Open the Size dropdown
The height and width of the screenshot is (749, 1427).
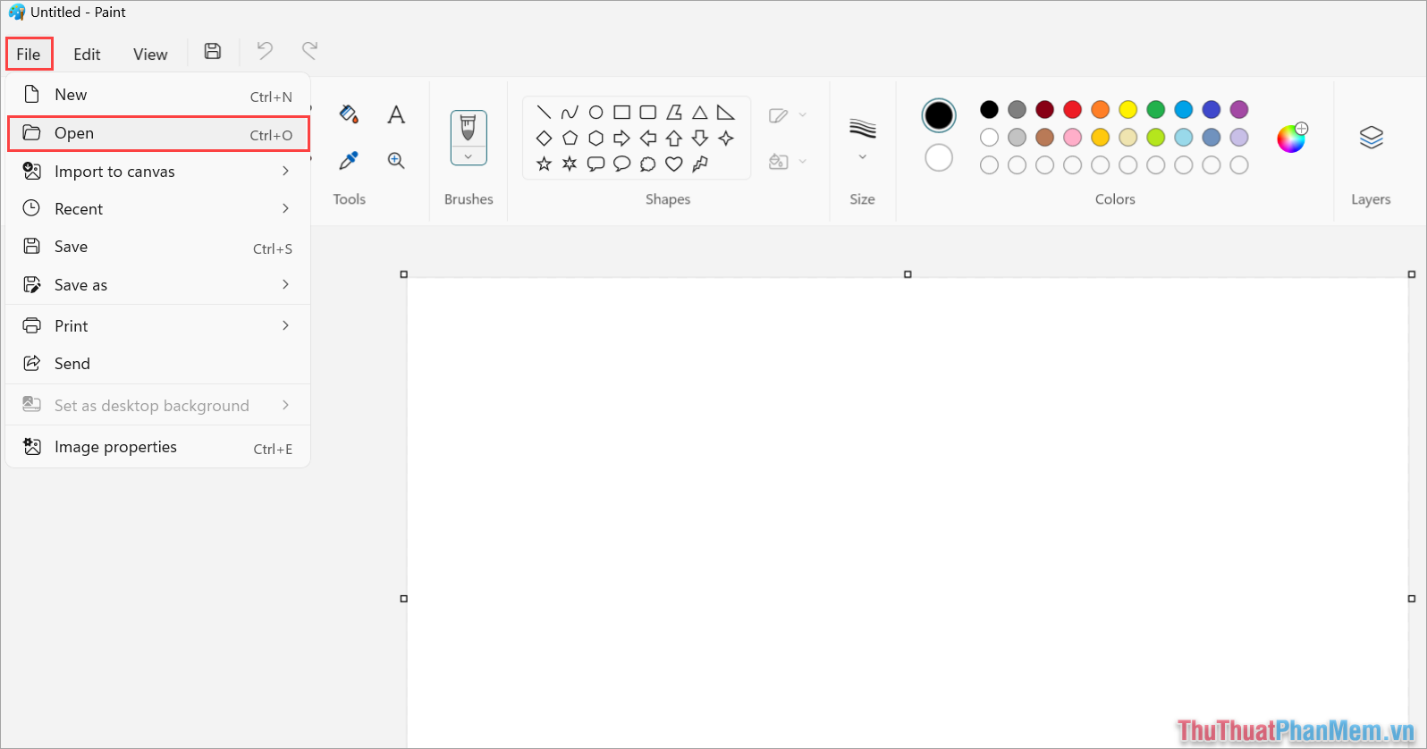click(861, 156)
